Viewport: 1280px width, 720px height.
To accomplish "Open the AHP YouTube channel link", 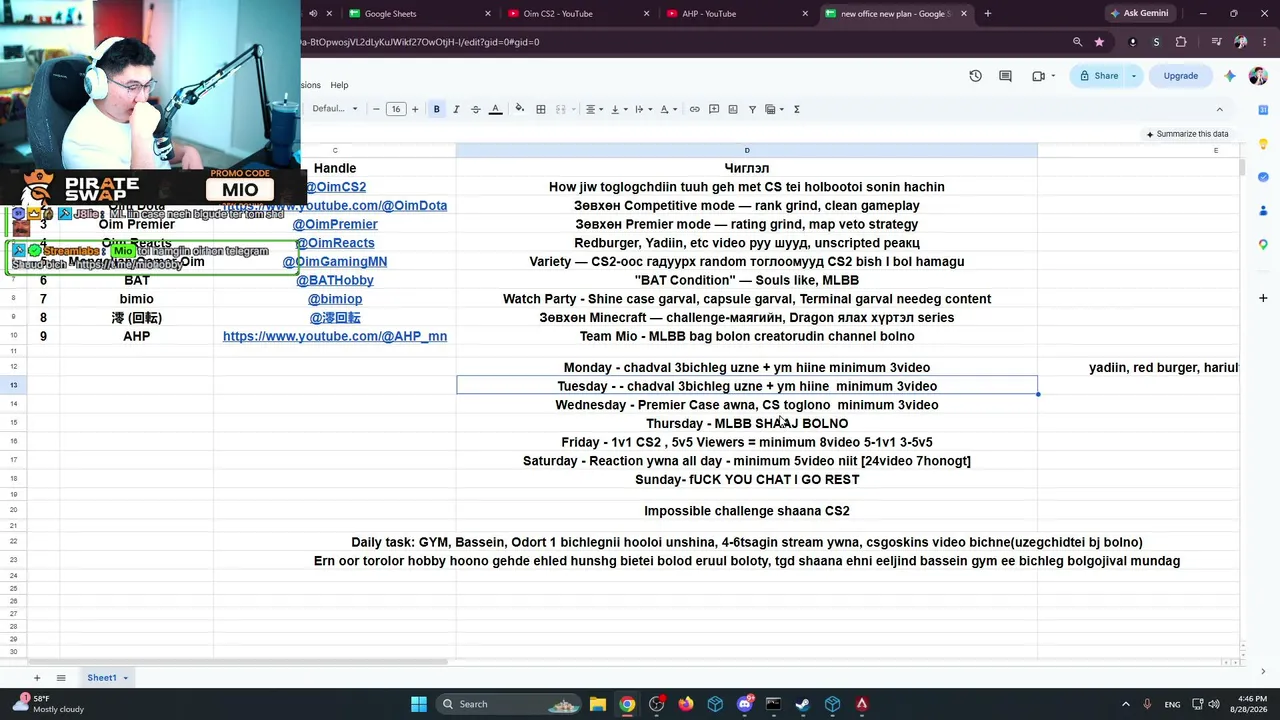I will coord(335,337).
